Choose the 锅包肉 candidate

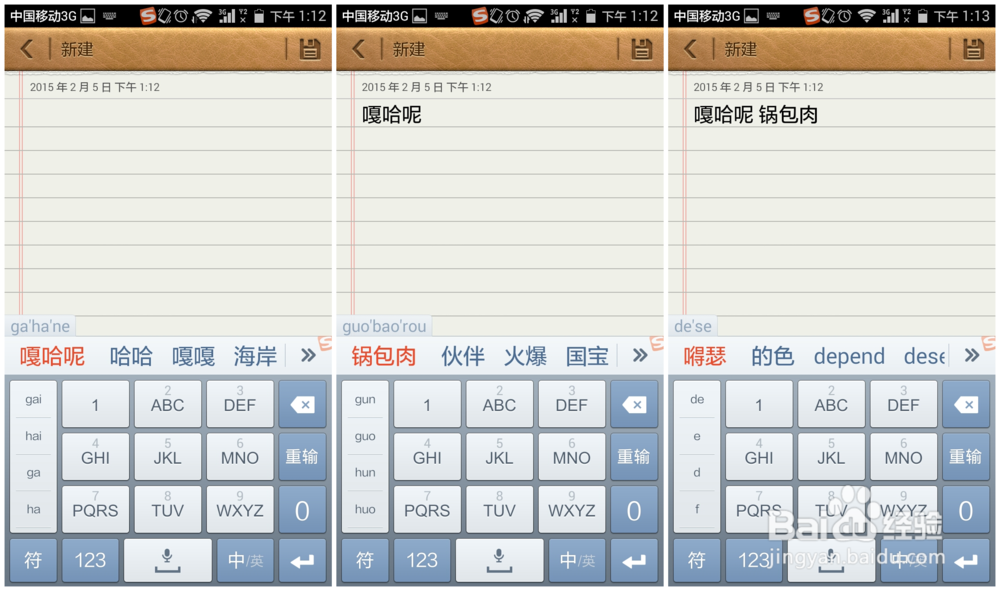[x=384, y=355]
